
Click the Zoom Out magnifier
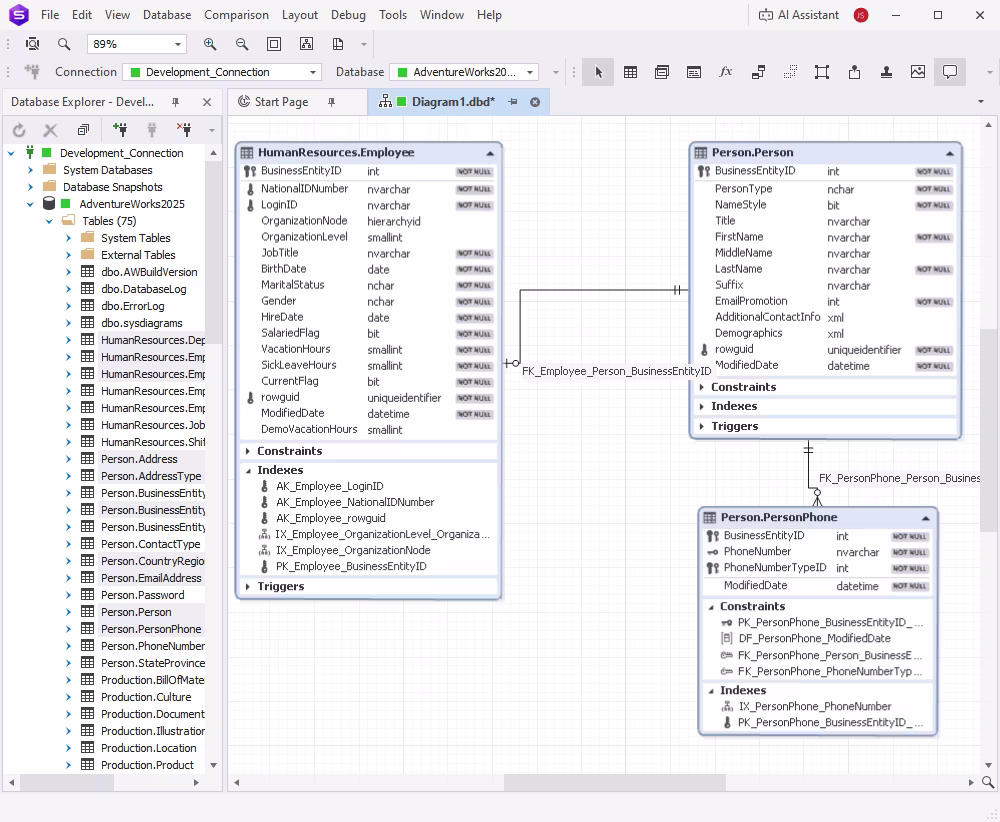pos(242,44)
